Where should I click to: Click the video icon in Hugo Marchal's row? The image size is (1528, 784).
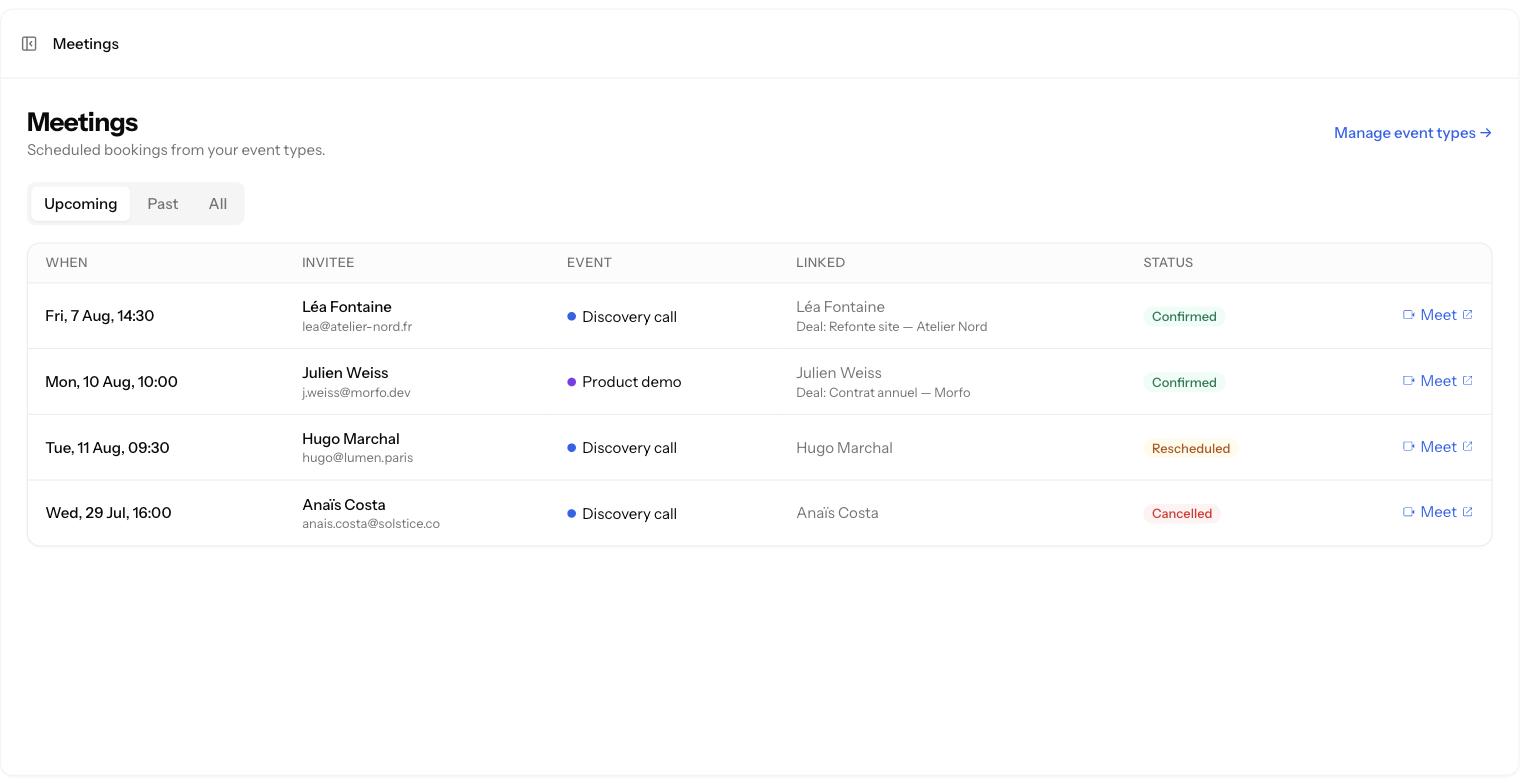[x=1409, y=447]
